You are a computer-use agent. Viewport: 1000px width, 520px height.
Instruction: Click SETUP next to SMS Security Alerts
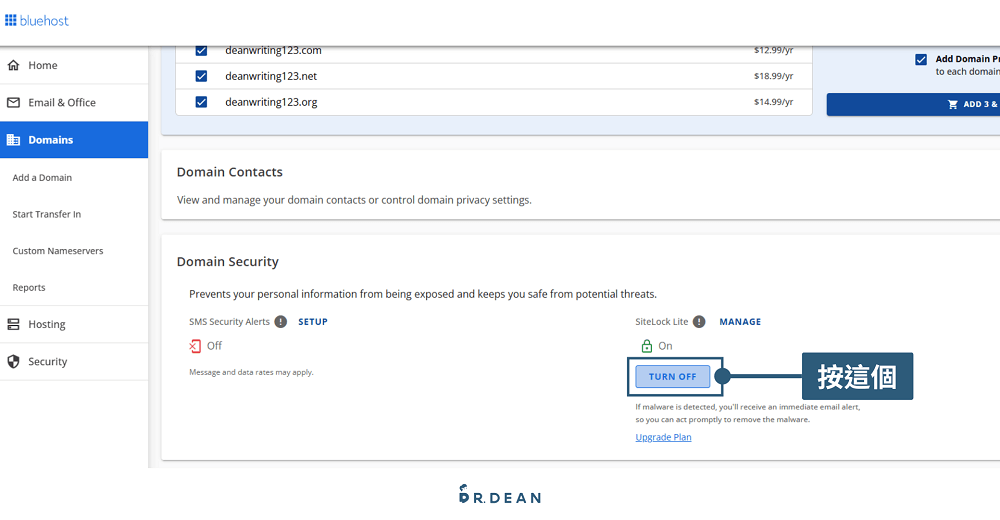coord(313,322)
